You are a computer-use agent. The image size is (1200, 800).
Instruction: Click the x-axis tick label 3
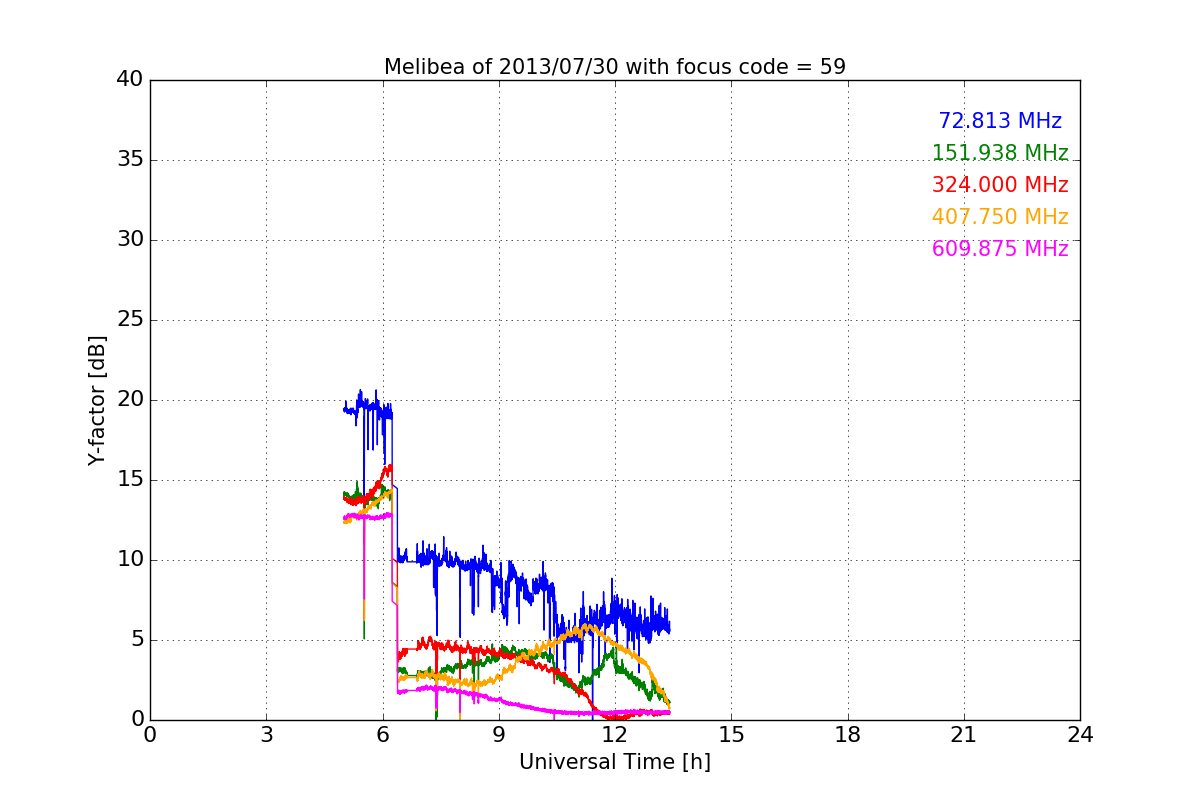click(x=266, y=735)
